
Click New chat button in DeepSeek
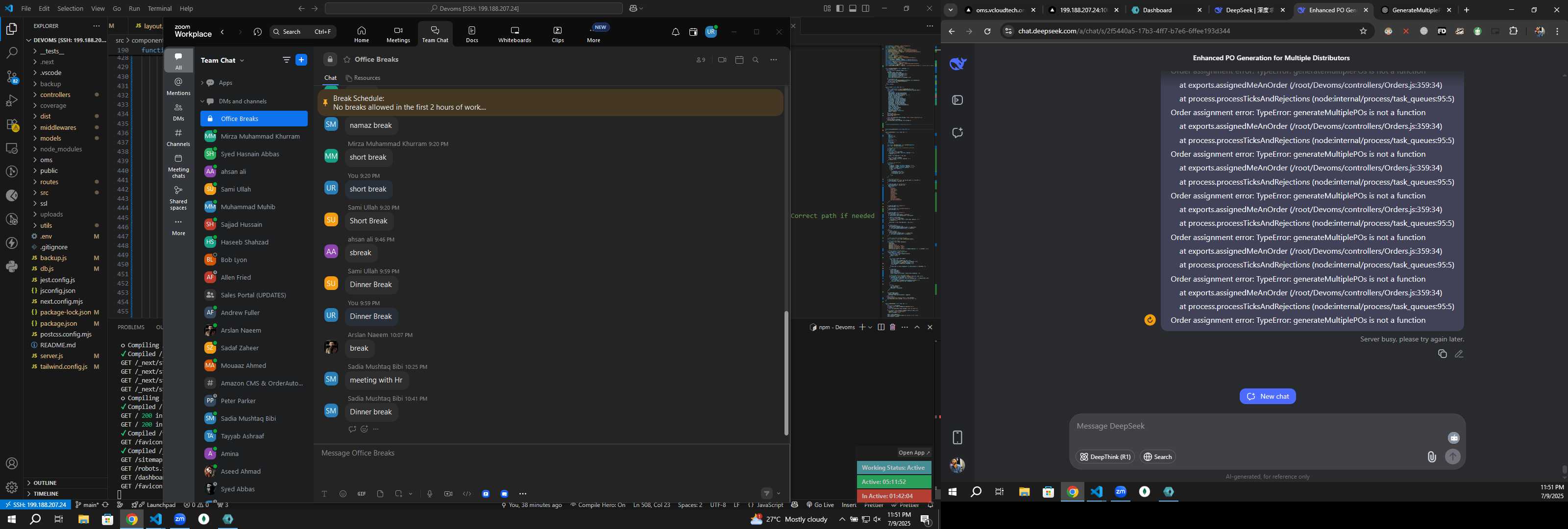[1267, 396]
